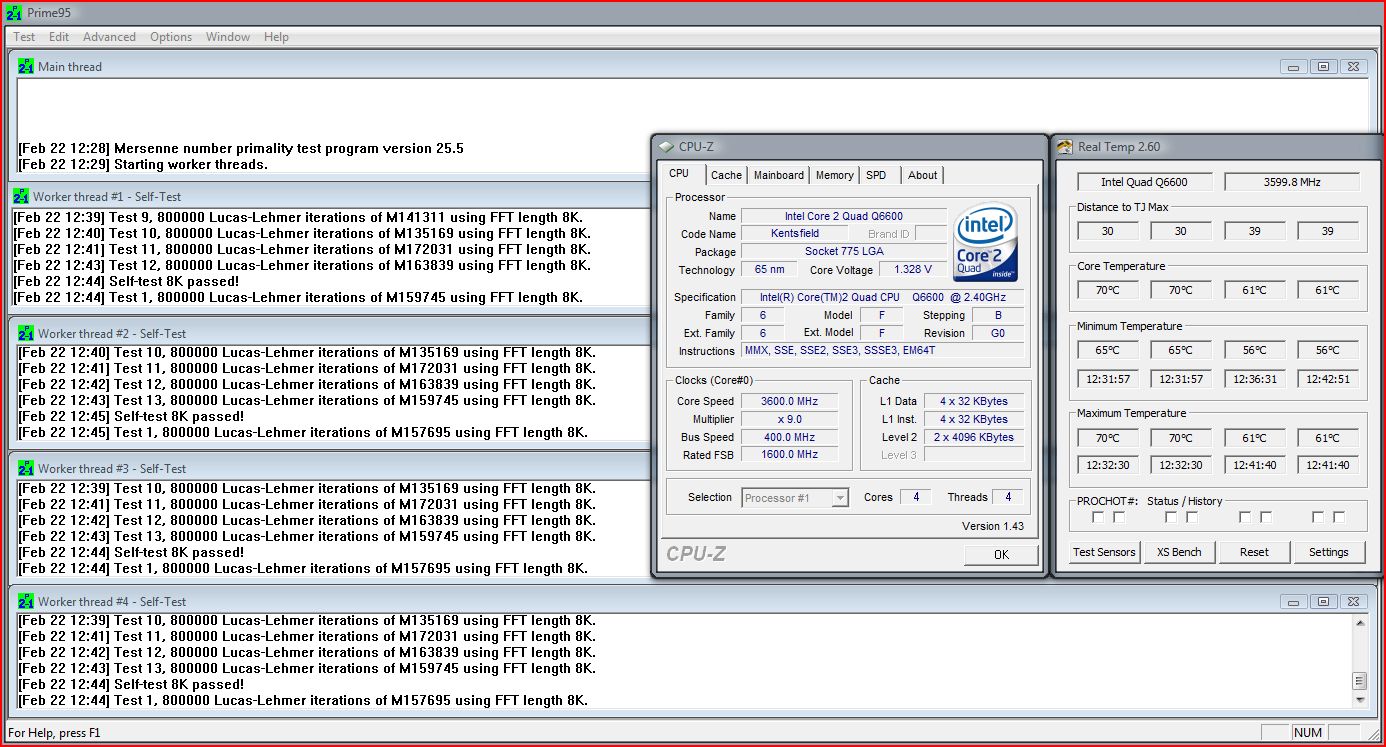Toggle the Core 2 PROCHOT history checkbox

click(x=1192, y=517)
